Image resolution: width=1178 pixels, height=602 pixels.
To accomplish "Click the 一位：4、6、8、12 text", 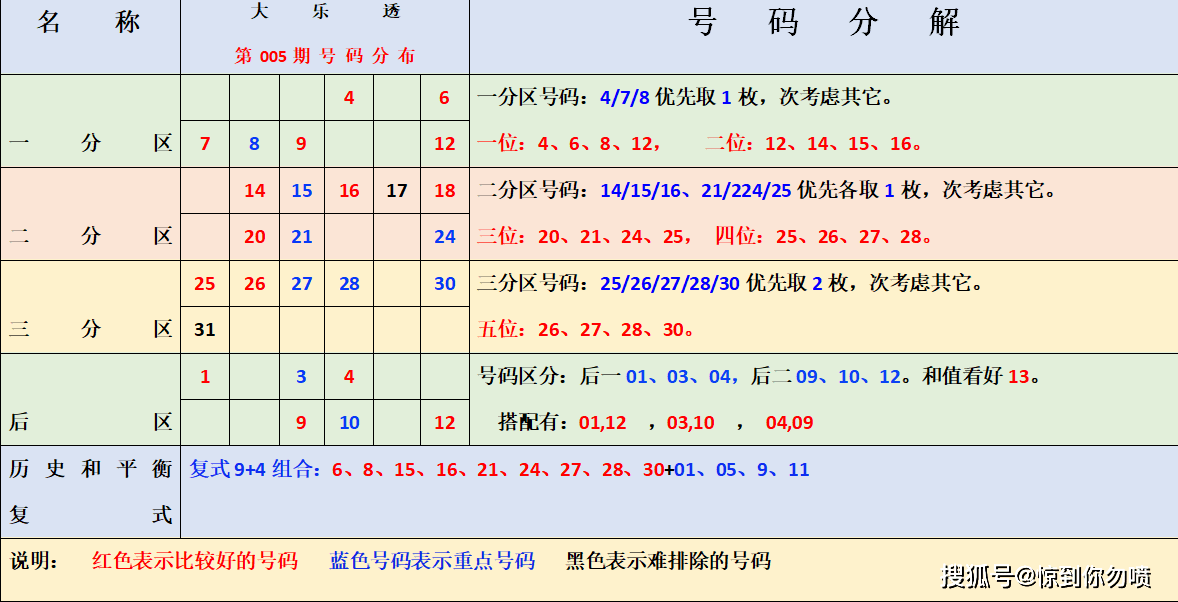I will pos(569,144).
